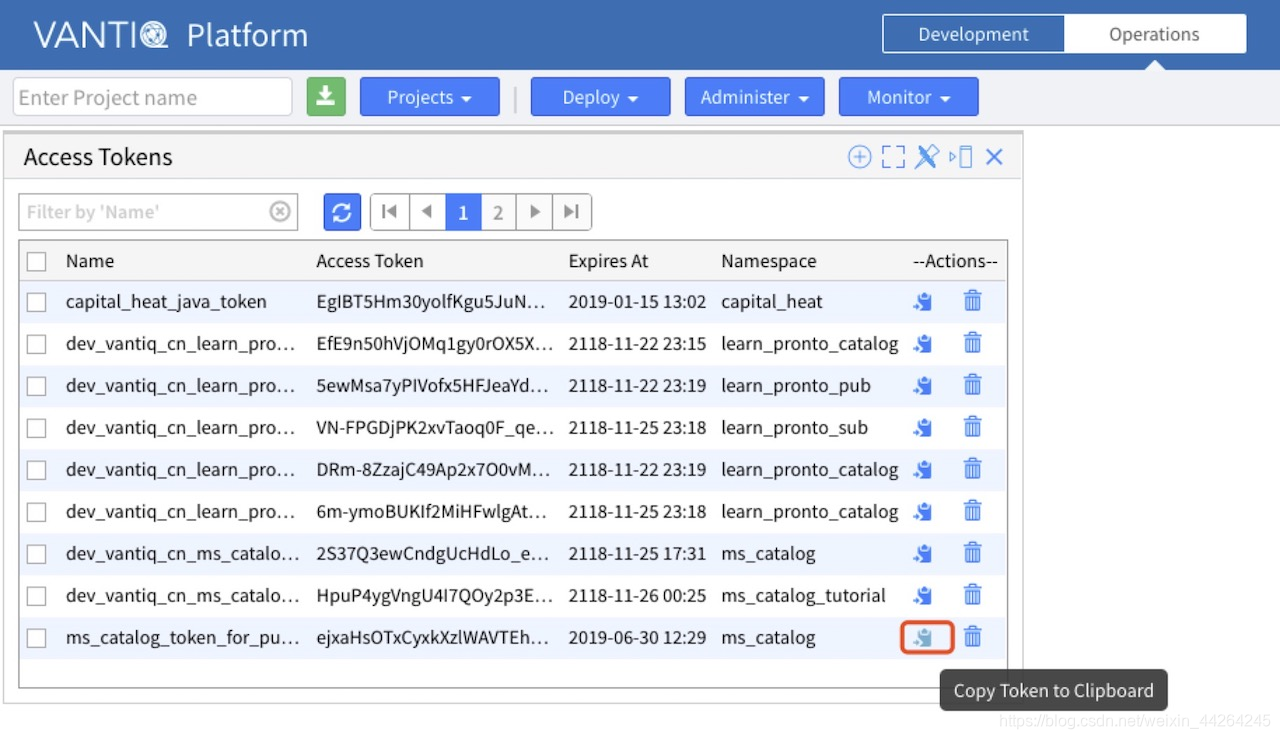Click the Name column header
Image resolution: width=1280 pixels, height=739 pixels.
pyautogui.click(x=90, y=261)
